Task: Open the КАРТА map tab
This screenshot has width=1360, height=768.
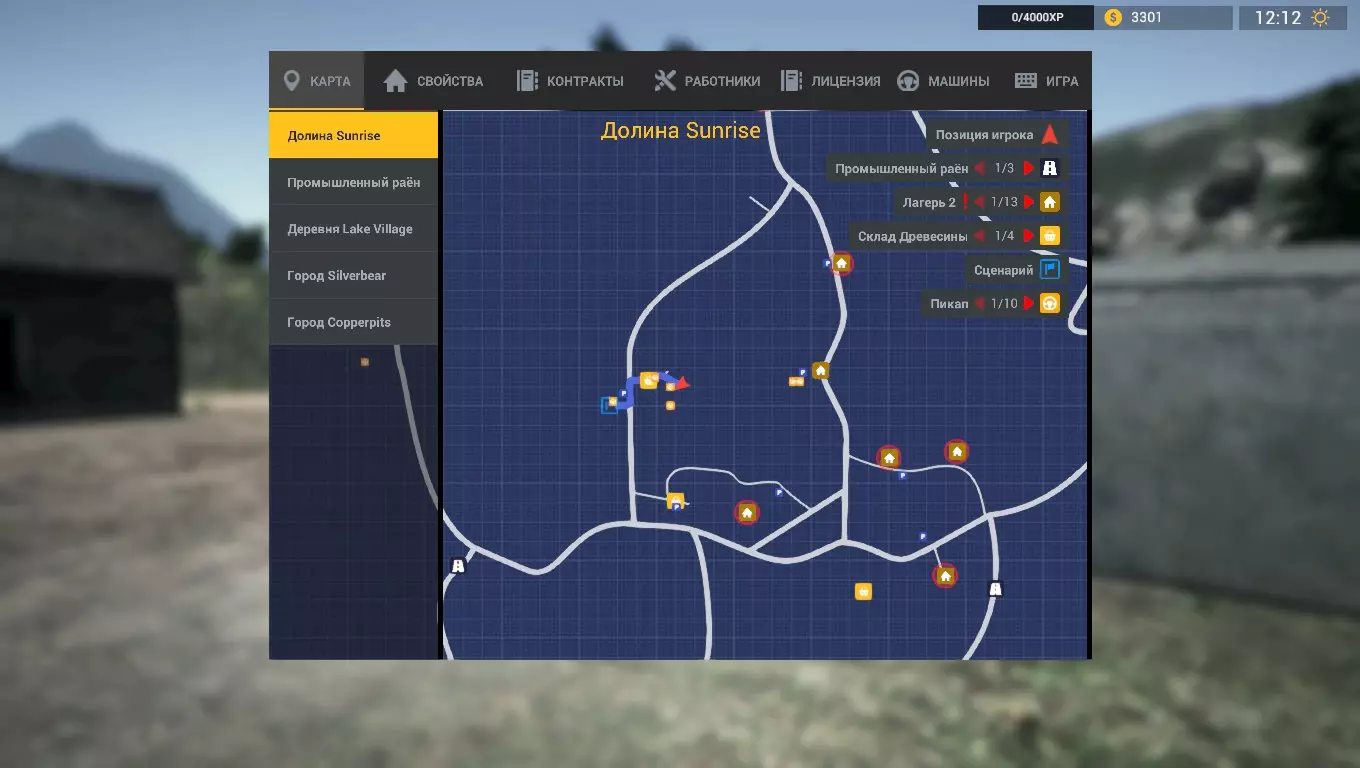Action: pyautogui.click(x=317, y=81)
